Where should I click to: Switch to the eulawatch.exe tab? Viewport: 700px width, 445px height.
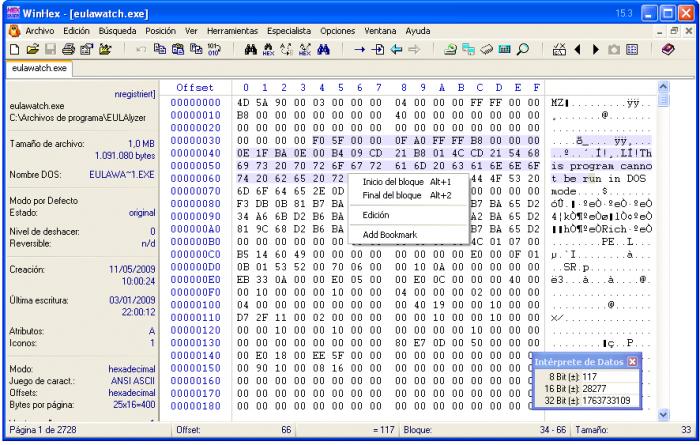pyautogui.click(x=40, y=68)
